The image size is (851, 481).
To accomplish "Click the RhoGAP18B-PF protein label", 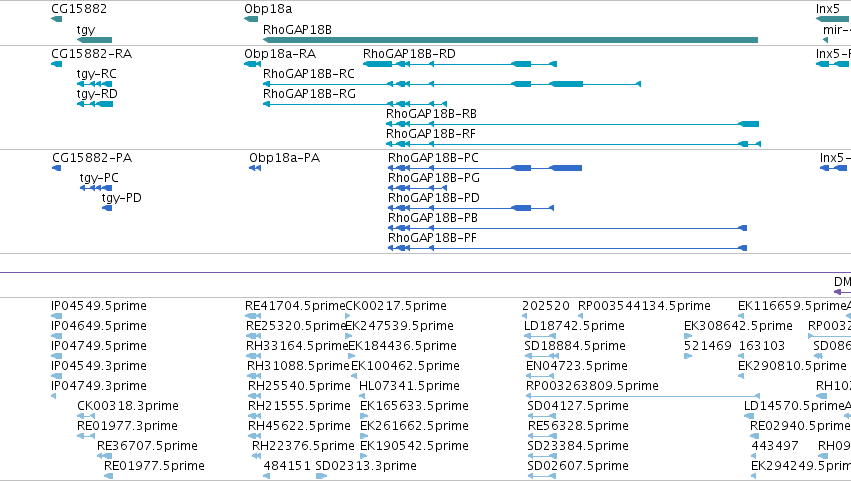I will 432,238.
